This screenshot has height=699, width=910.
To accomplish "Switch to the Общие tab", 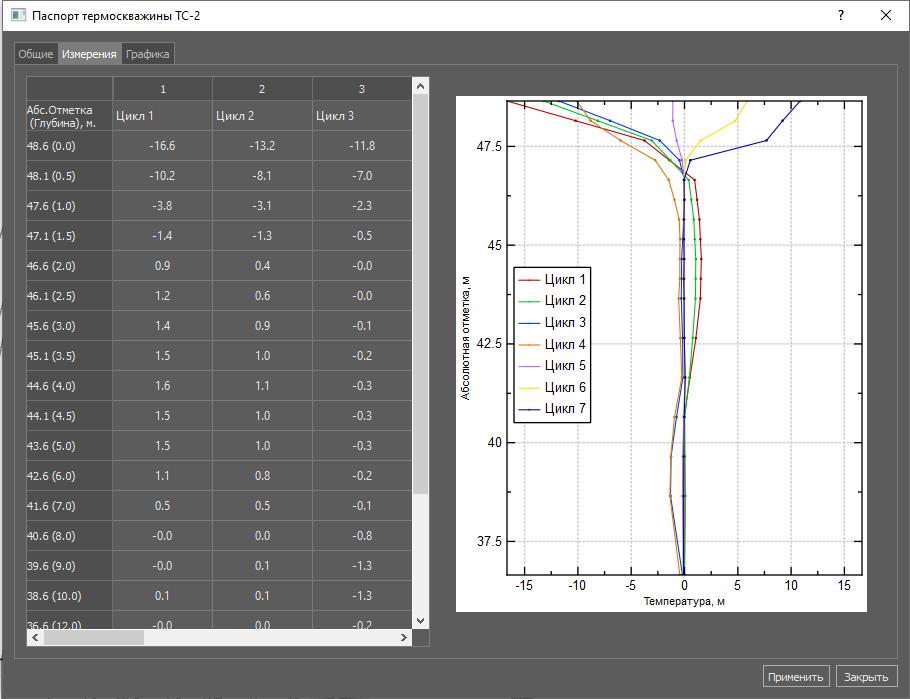I will [36, 54].
